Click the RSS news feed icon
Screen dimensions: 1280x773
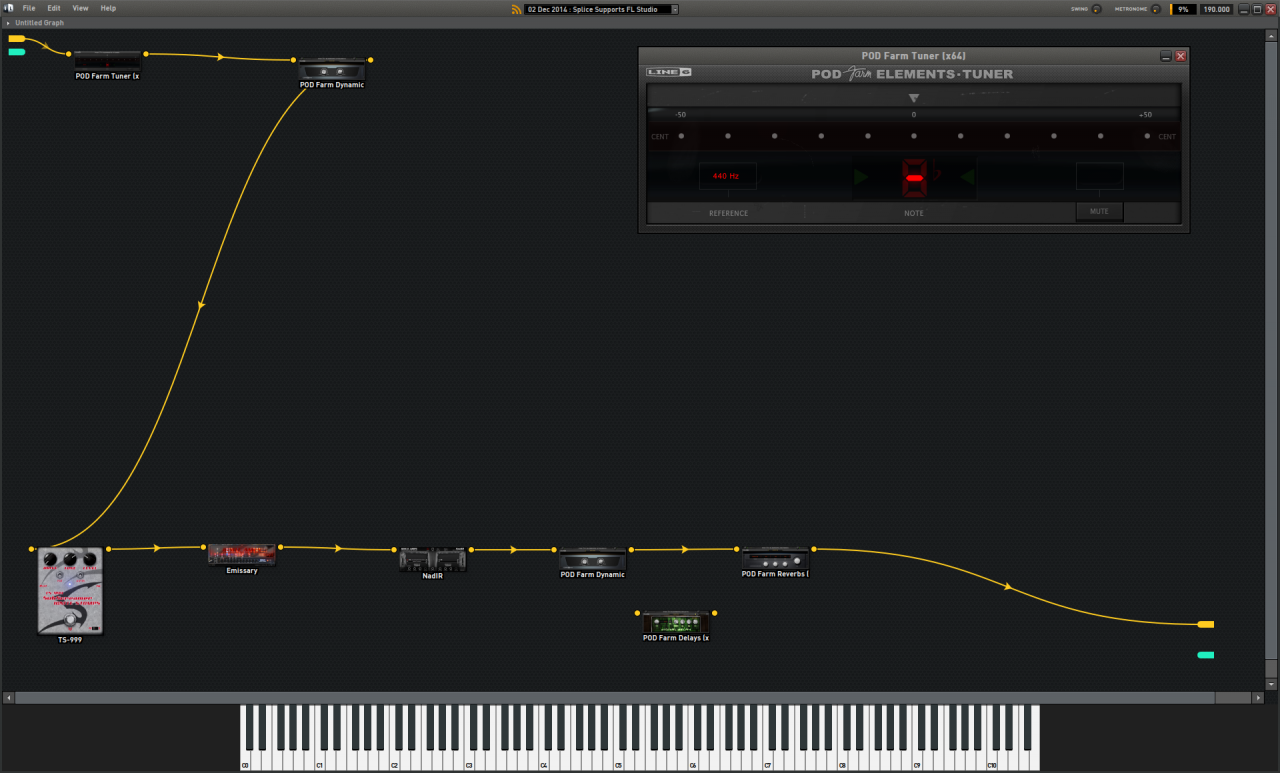tap(516, 9)
